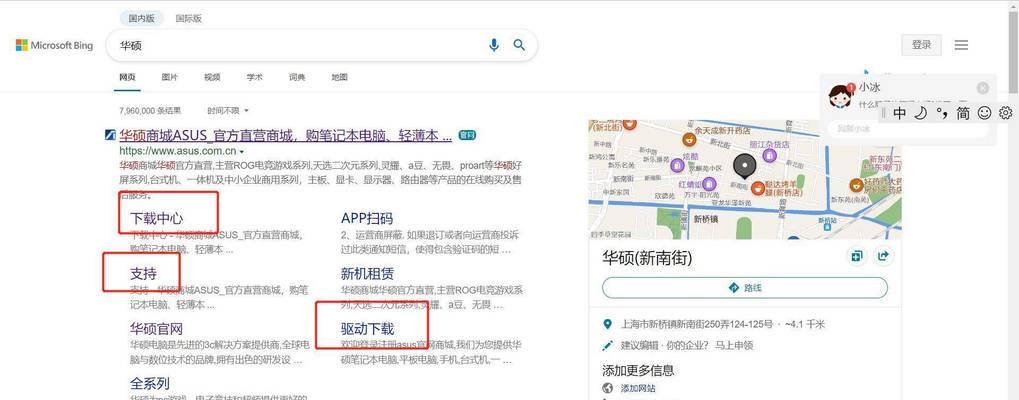
Task: Open 华硕商城ASUS 官方直营商城 result title
Action: coord(285,135)
